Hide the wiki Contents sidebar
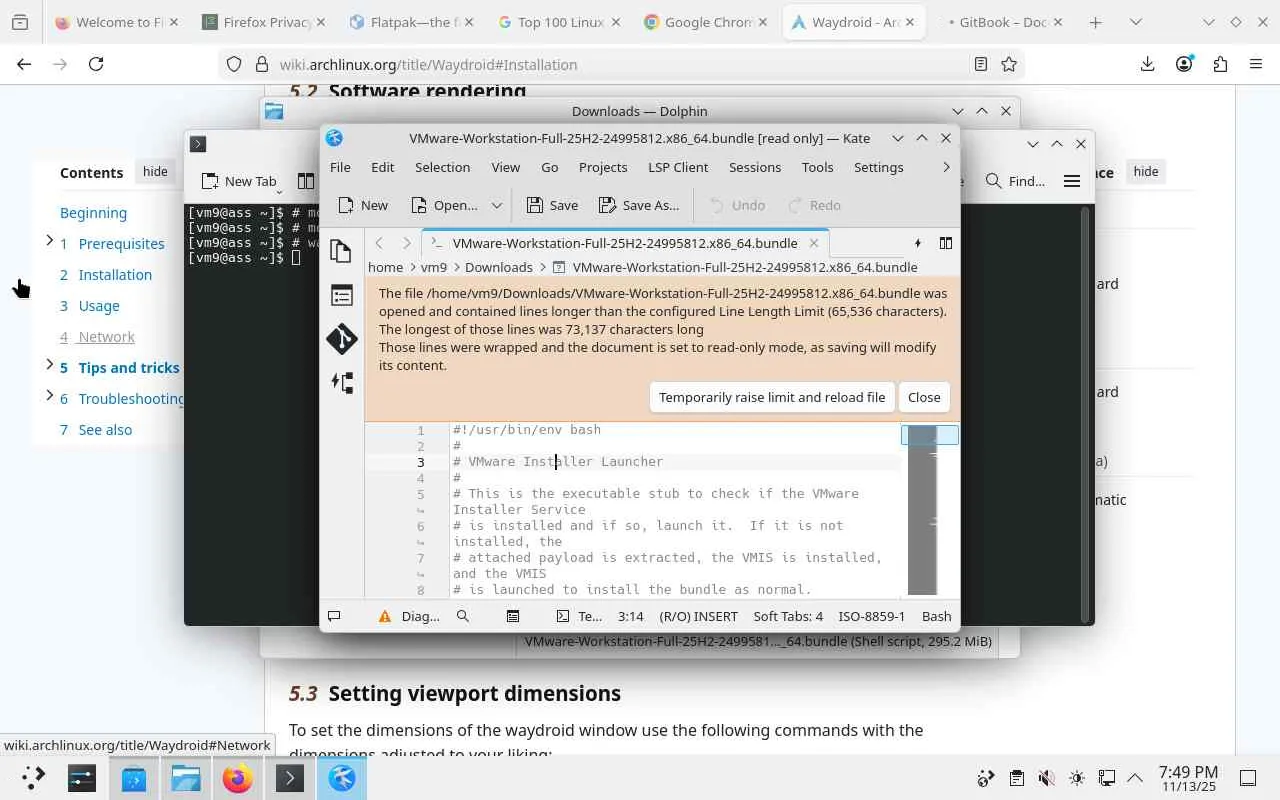The height and width of the screenshot is (800, 1280). click(155, 171)
